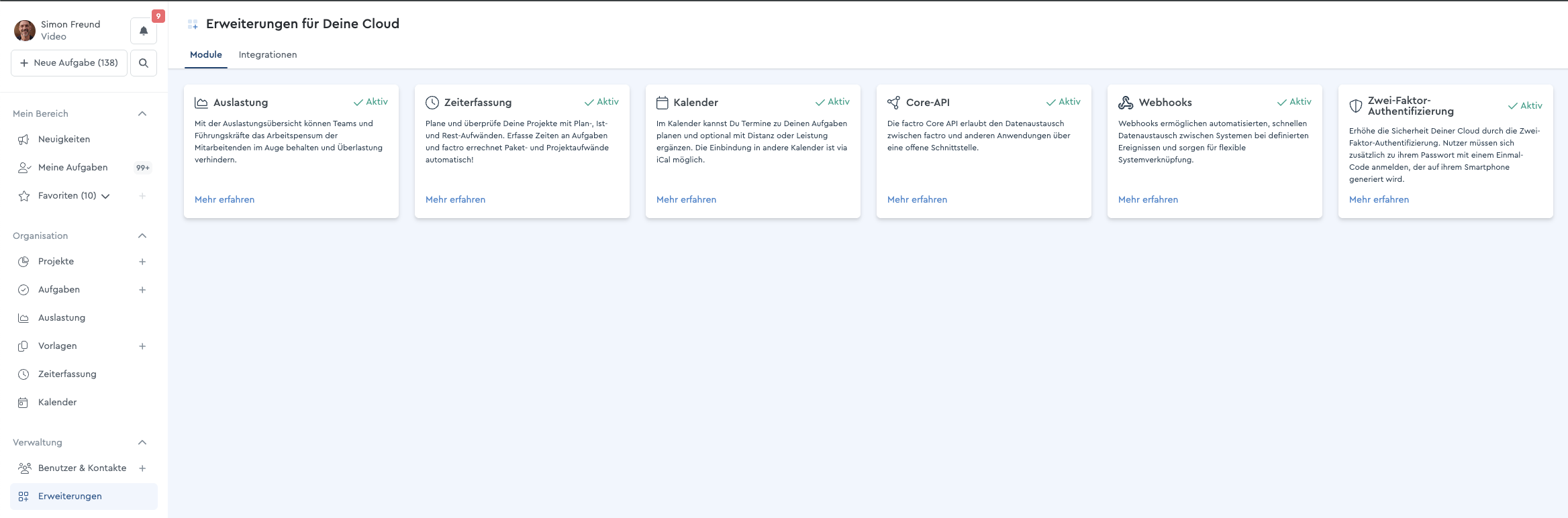Switch to the Integrationen tab
The width and height of the screenshot is (1568, 518).
(268, 55)
